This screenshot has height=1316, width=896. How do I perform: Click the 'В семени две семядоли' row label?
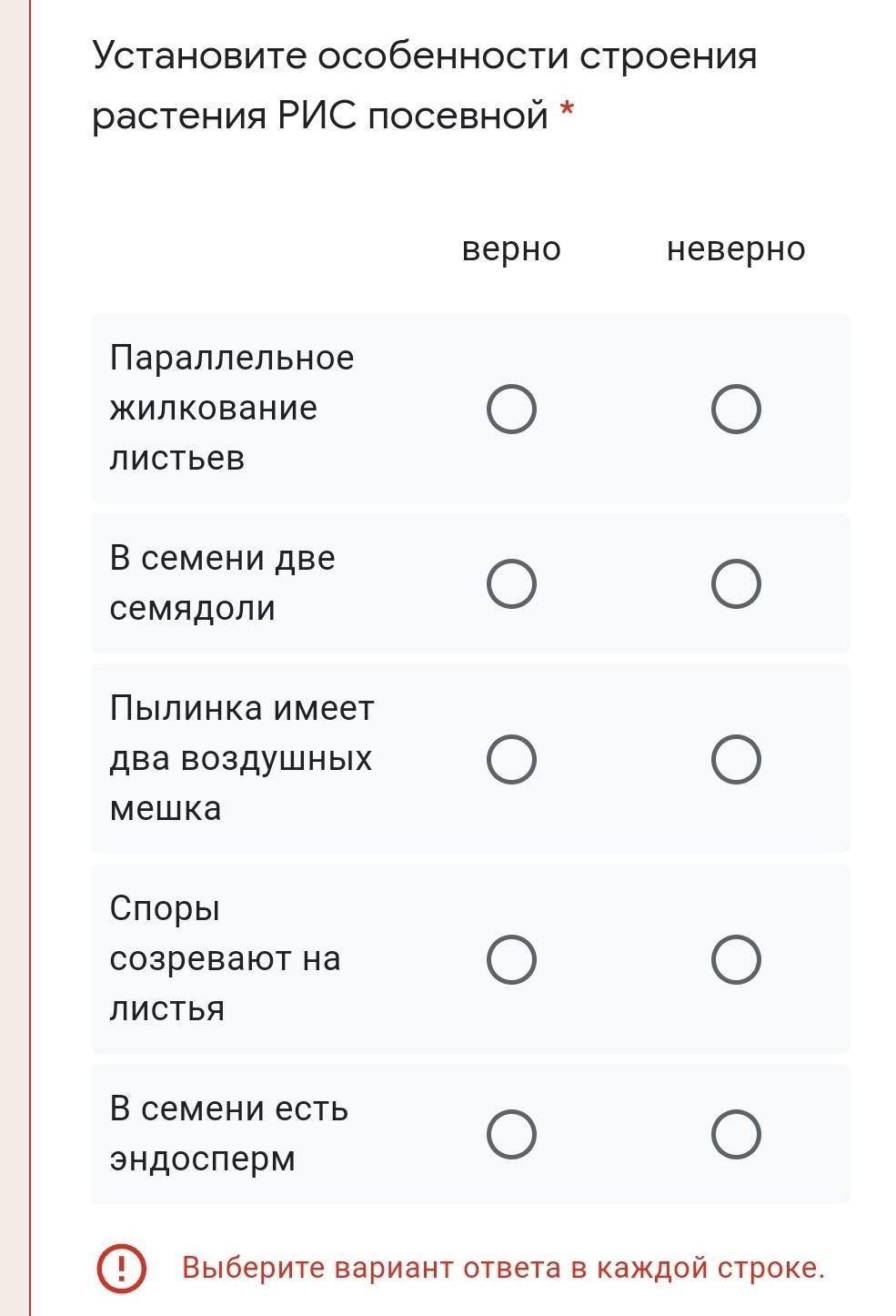tap(222, 582)
